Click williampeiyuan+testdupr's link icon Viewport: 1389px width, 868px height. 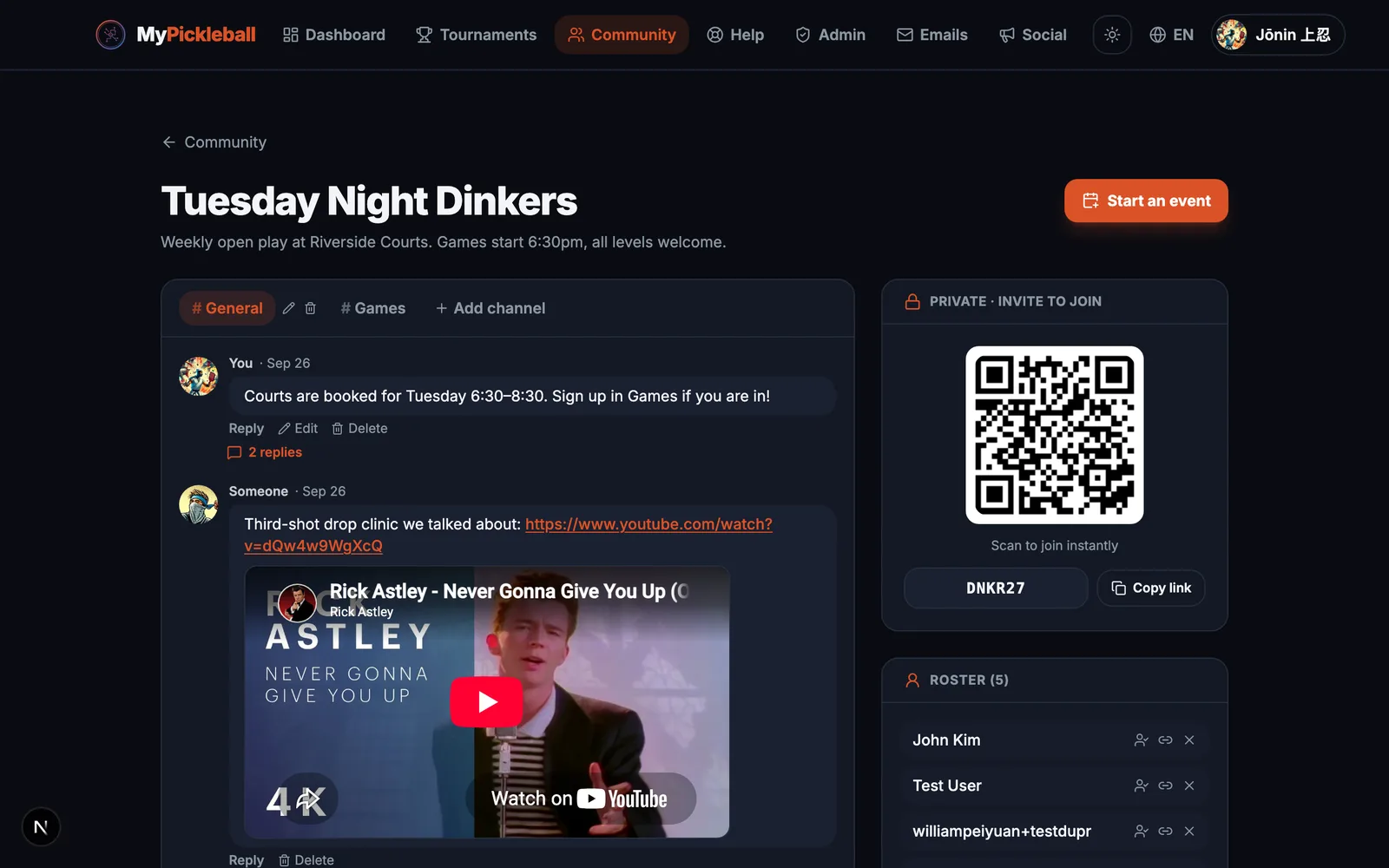pos(1166,832)
